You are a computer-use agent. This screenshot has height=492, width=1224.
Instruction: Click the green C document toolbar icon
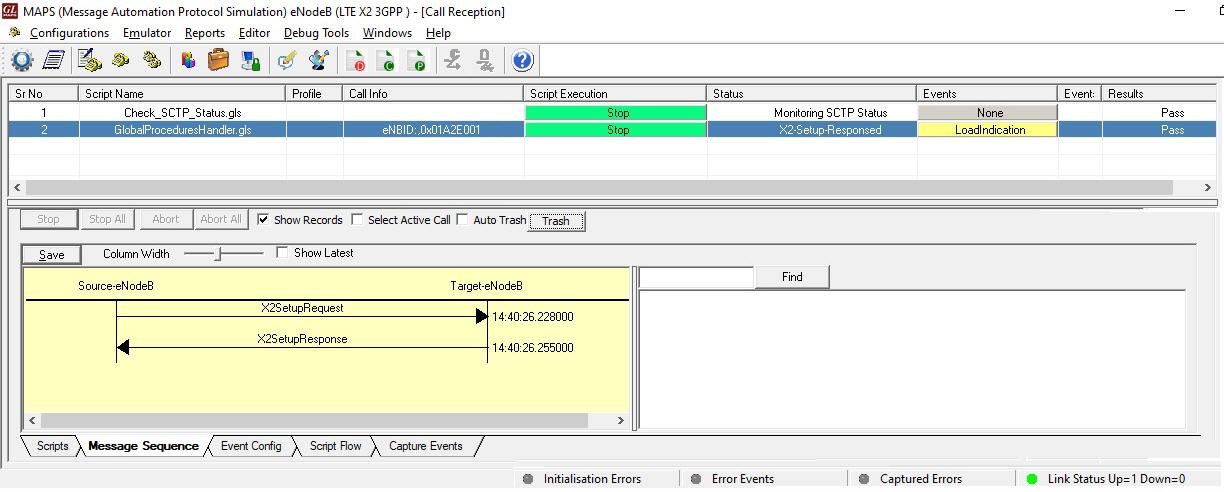pos(387,61)
